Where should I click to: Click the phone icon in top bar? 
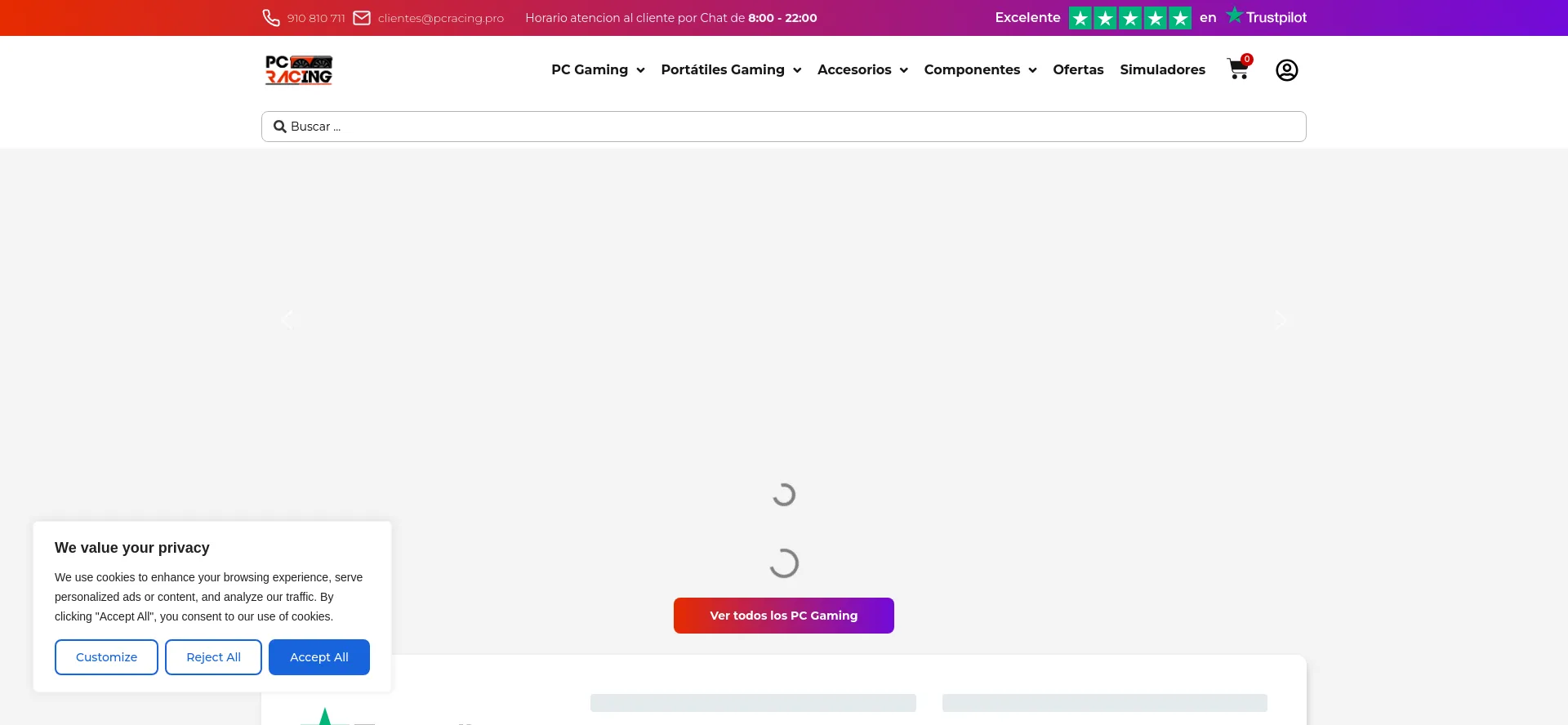tap(271, 18)
